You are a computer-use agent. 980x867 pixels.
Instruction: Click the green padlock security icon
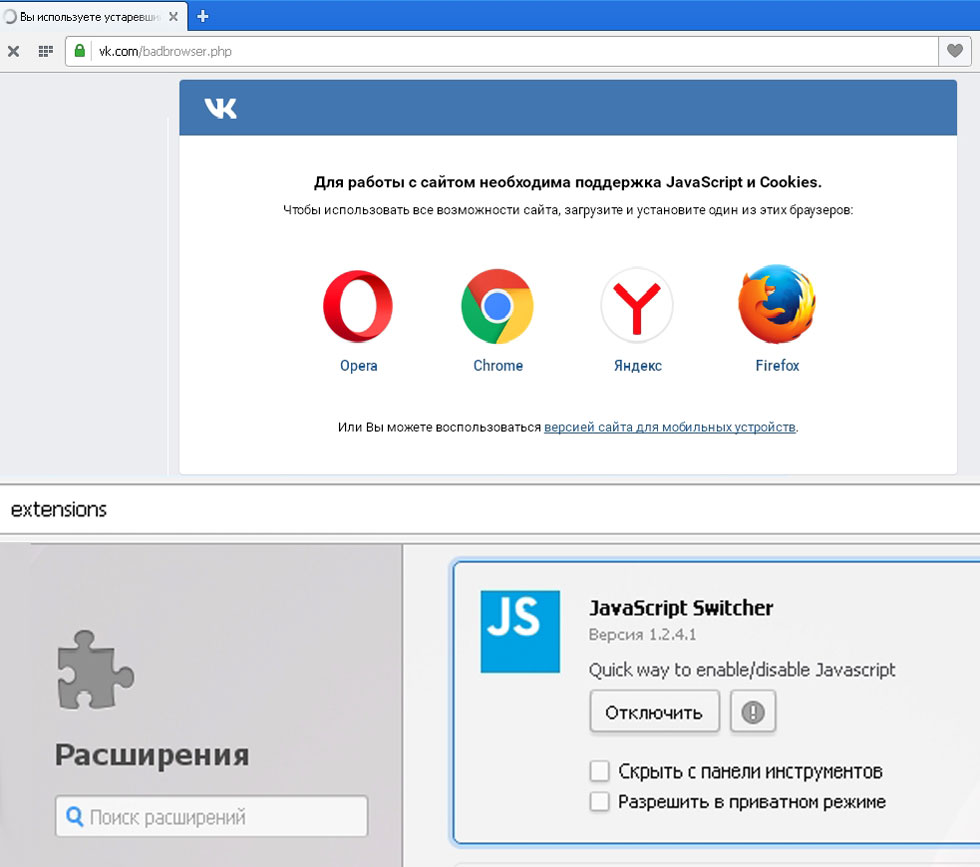click(79, 51)
